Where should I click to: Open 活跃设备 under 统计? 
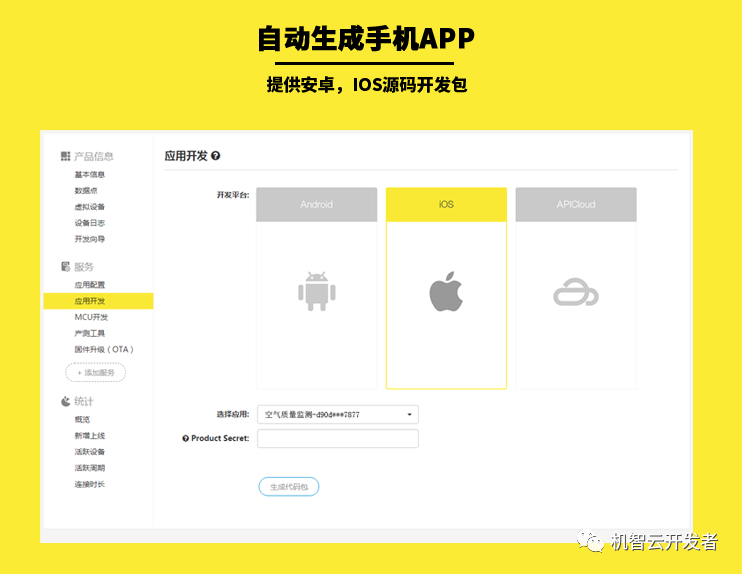click(89, 452)
